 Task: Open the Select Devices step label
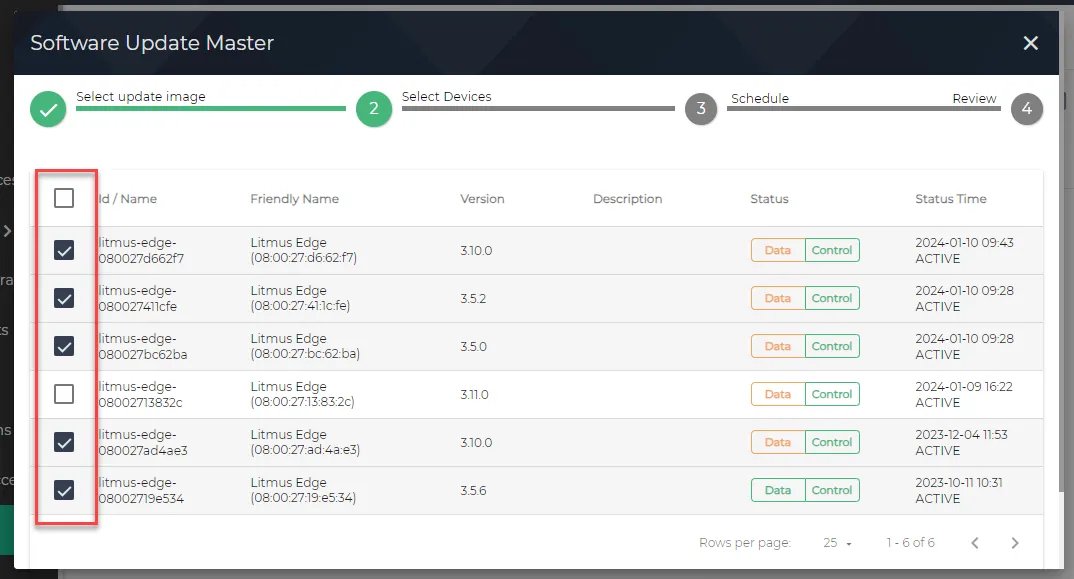(447, 97)
